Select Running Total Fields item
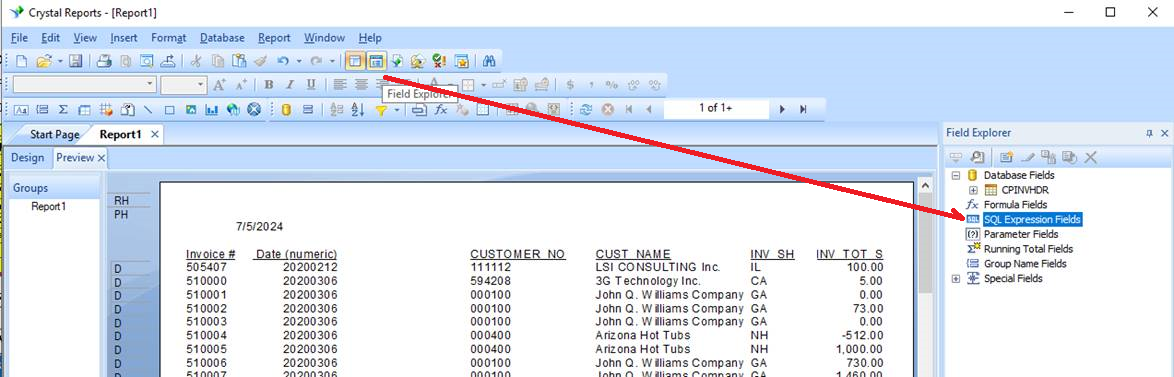Screen dimensions: 1174x377 (1028, 249)
